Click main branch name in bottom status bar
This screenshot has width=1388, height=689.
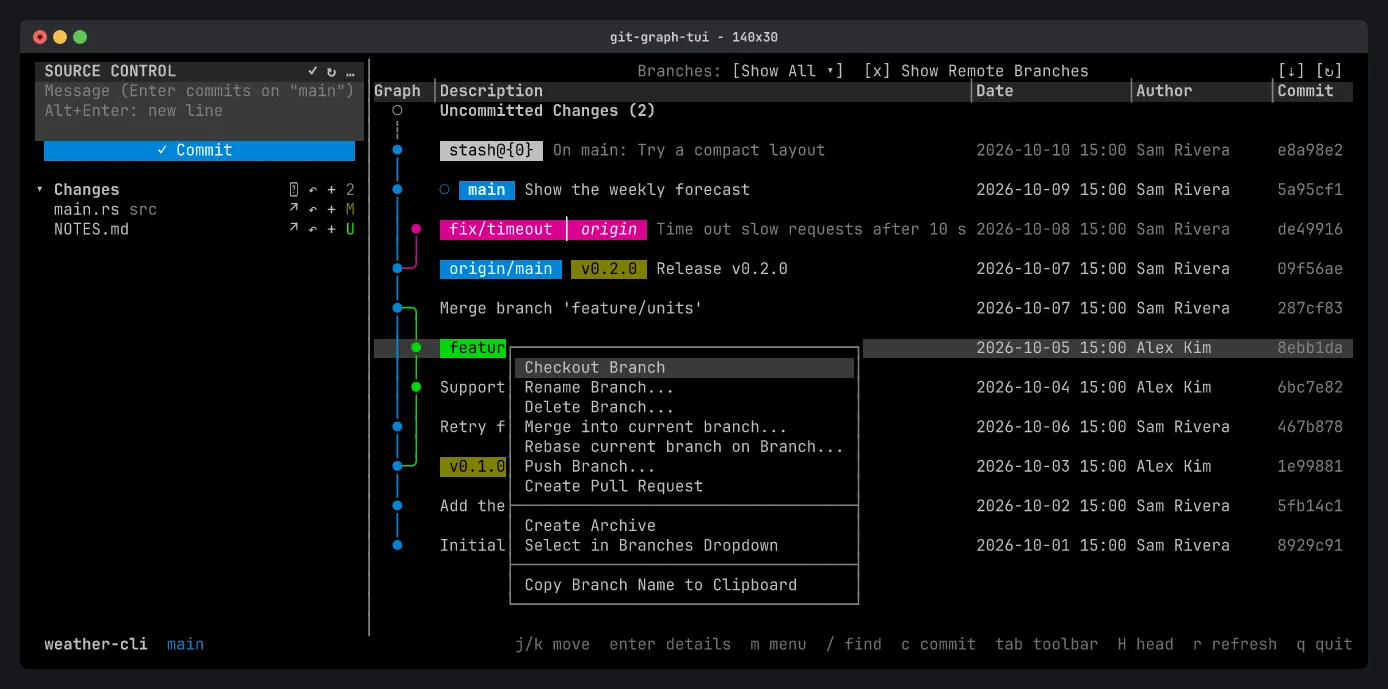point(186,644)
